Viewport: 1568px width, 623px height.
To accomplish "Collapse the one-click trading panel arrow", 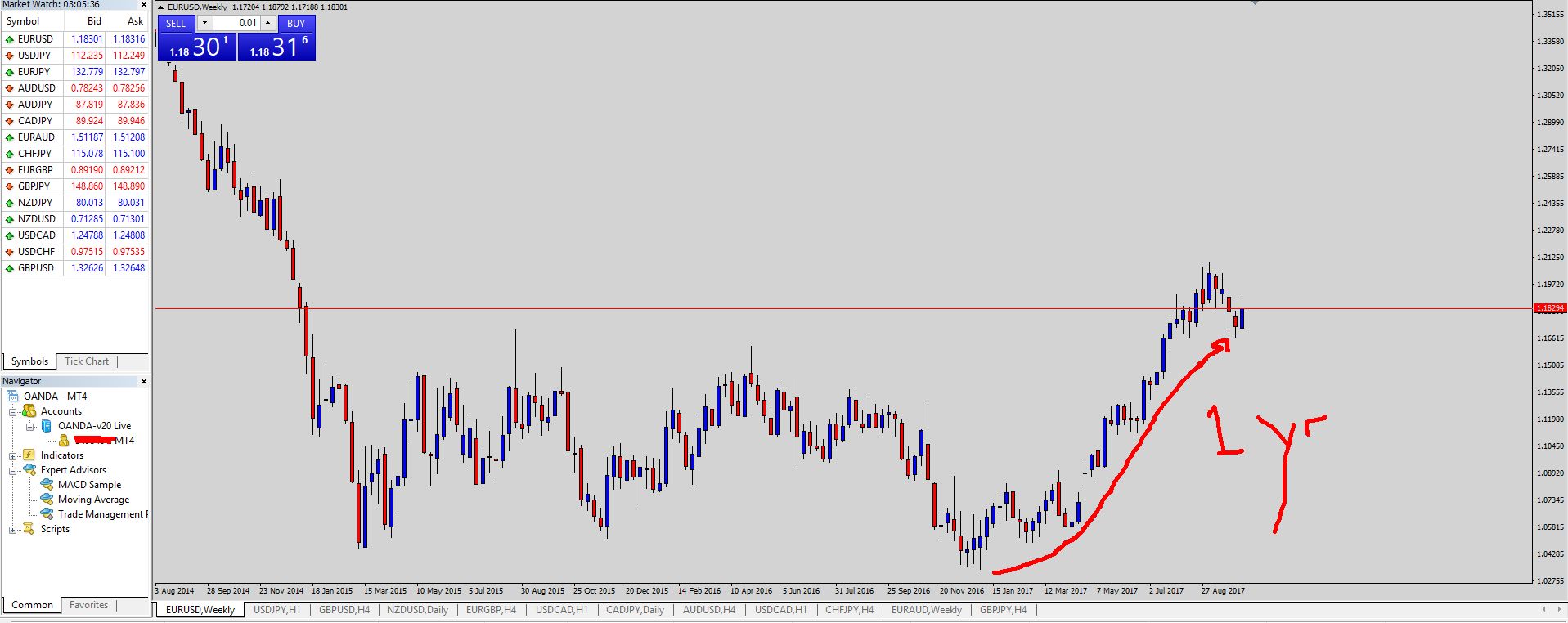I will click(x=161, y=7).
